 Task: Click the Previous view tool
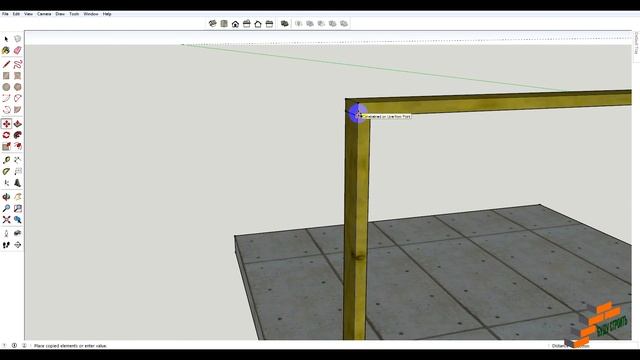pyautogui.click(x=18, y=220)
